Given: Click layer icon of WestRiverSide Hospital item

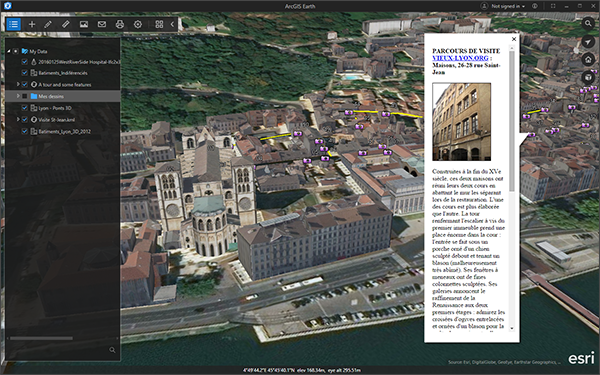Looking at the screenshot, I should (x=34, y=62).
